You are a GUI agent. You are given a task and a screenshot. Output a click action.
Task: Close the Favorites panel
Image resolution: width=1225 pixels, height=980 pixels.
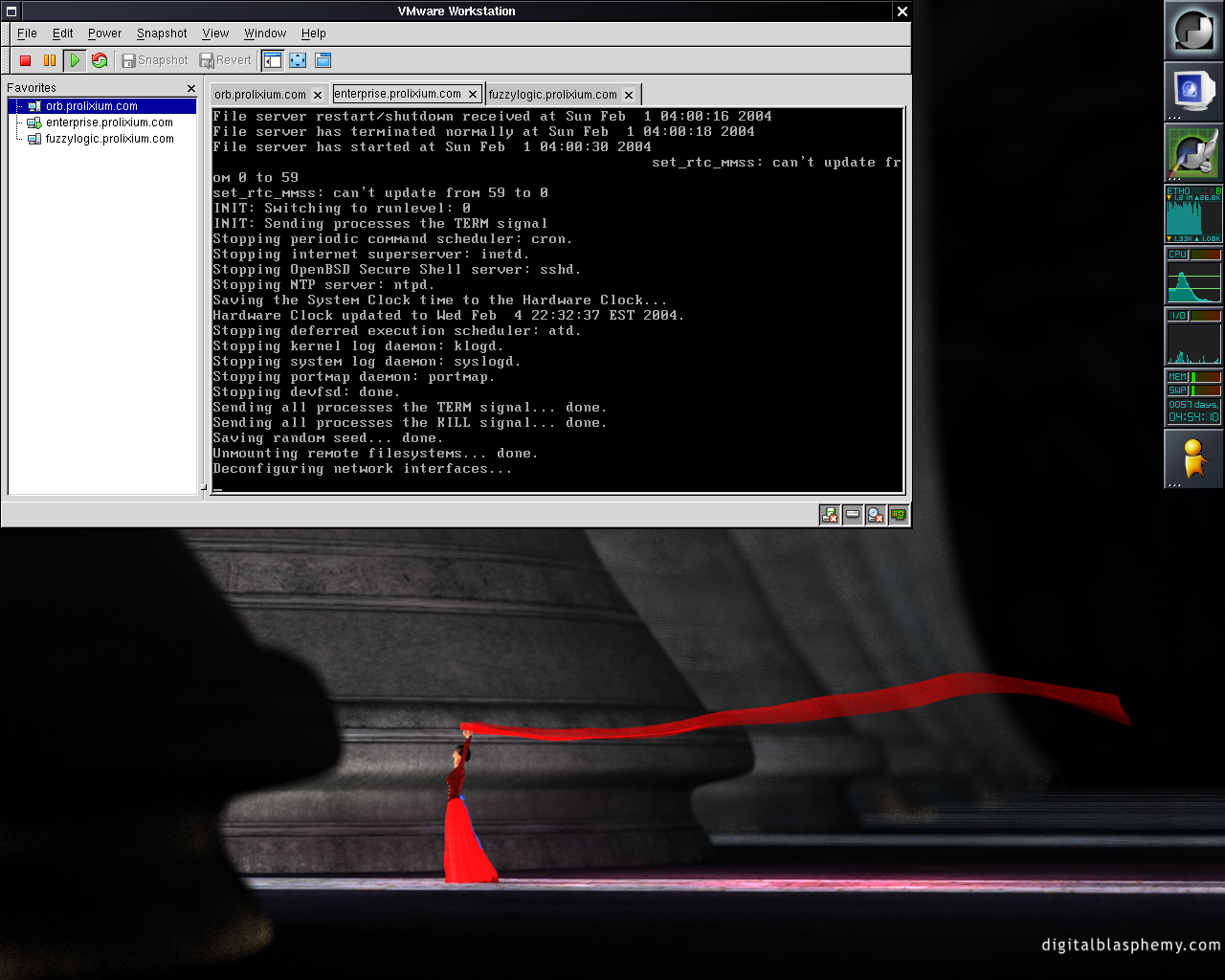point(191,88)
